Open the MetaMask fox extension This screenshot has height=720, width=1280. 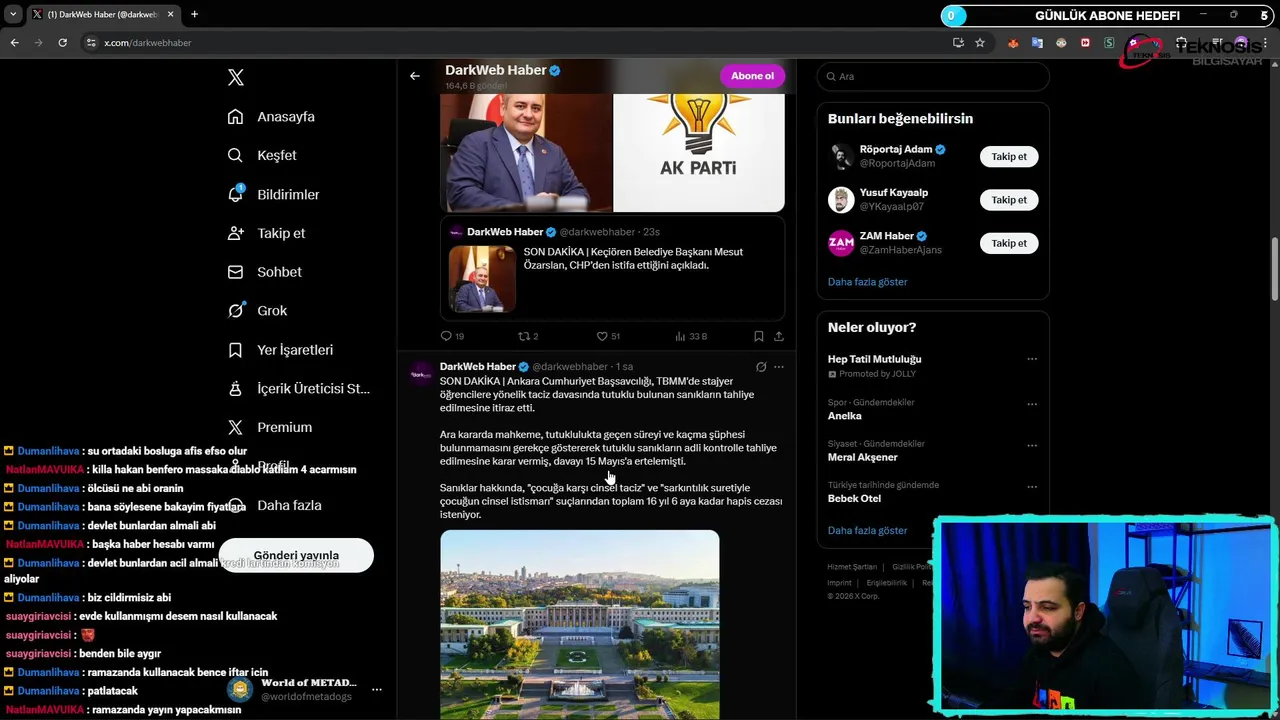pos(1013,43)
